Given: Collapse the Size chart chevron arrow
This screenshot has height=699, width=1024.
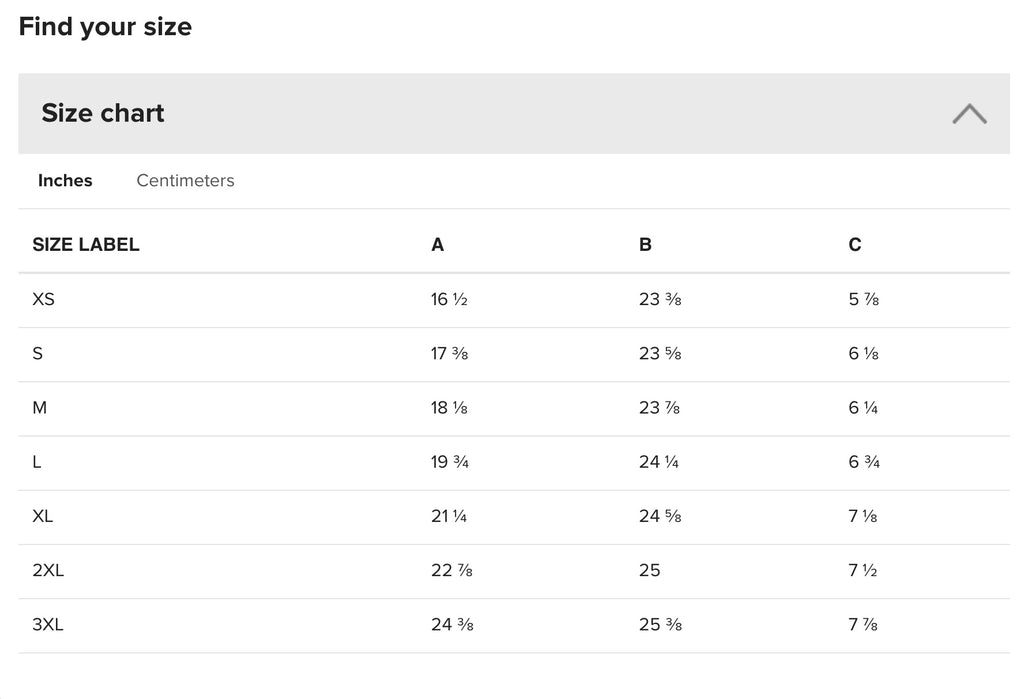Looking at the screenshot, I should coord(969,114).
